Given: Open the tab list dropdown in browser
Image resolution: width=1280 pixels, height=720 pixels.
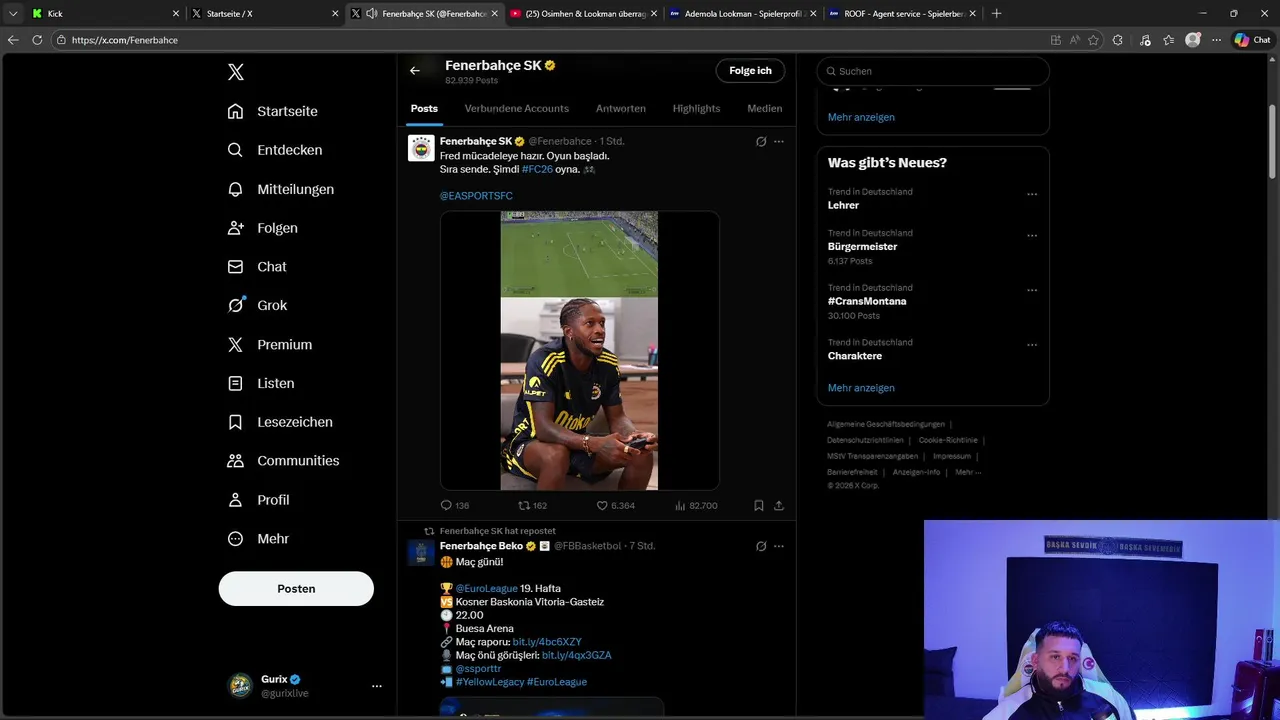Looking at the screenshot, I should point(13,14).
